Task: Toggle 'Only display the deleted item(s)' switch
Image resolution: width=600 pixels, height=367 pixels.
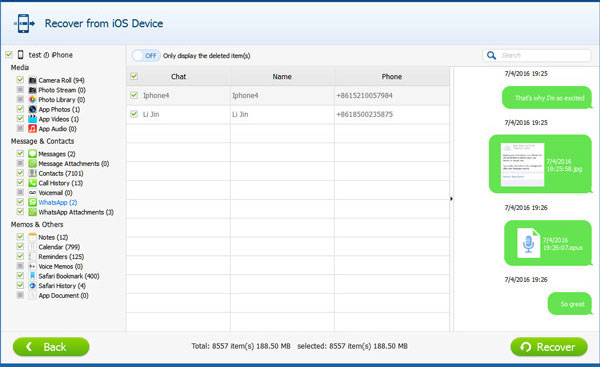Action: [146, 56]
